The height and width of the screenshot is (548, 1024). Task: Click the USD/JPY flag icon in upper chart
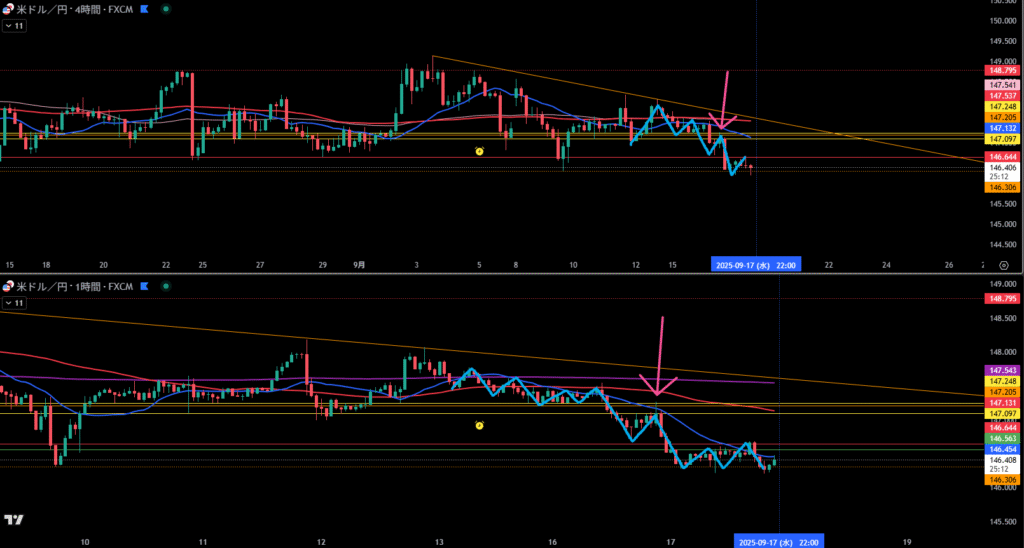tap(9, 9)
